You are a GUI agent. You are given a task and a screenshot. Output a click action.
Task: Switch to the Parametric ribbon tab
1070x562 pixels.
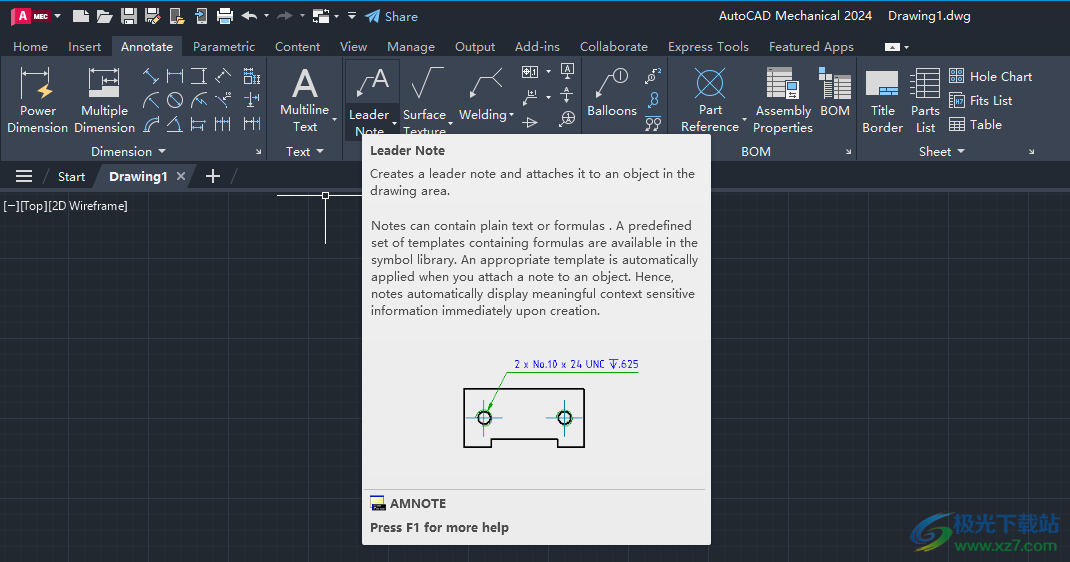pos(224,46)
